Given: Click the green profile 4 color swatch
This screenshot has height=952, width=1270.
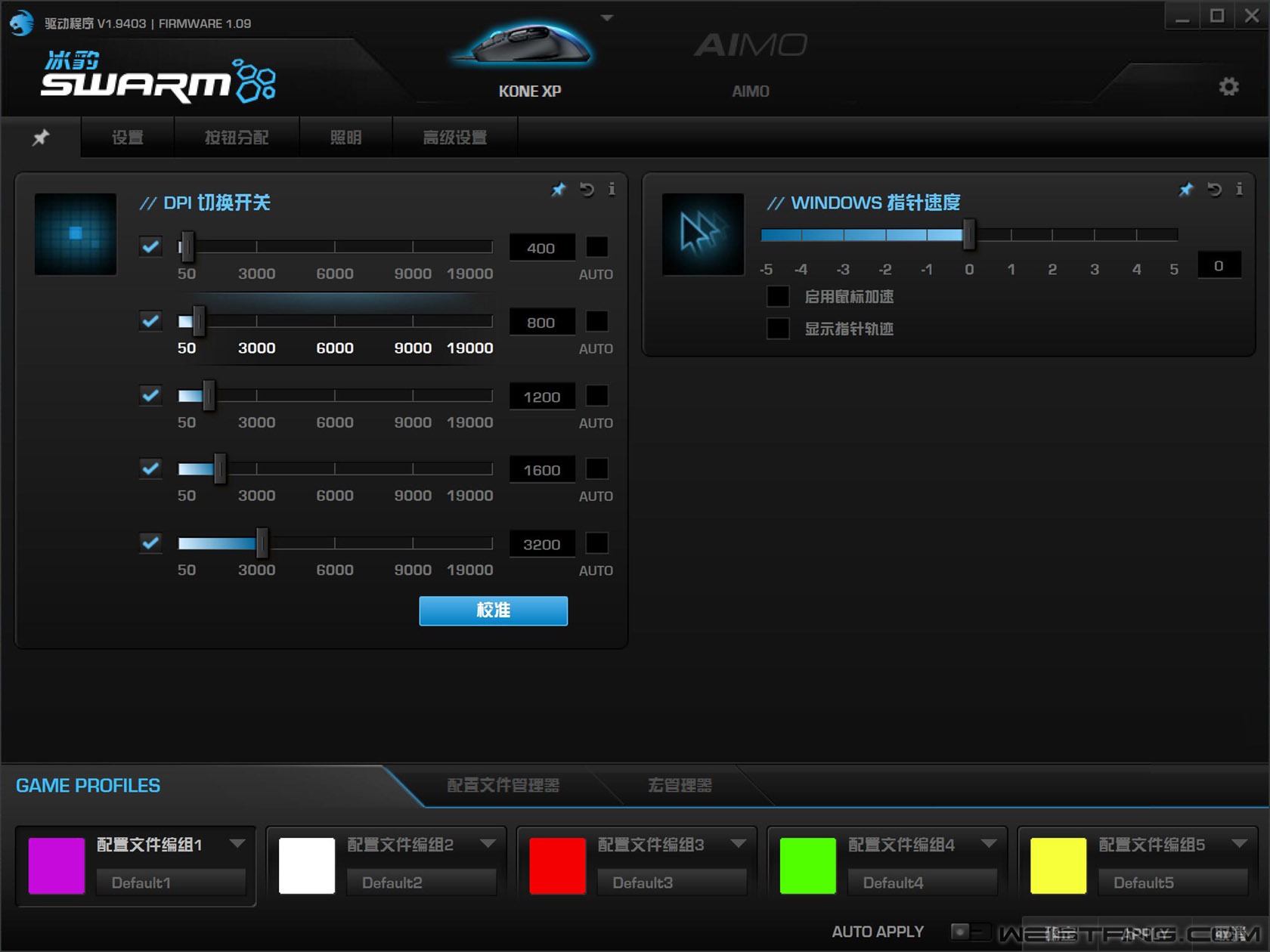Looking at the screenshot, I should tap(808, 866).
